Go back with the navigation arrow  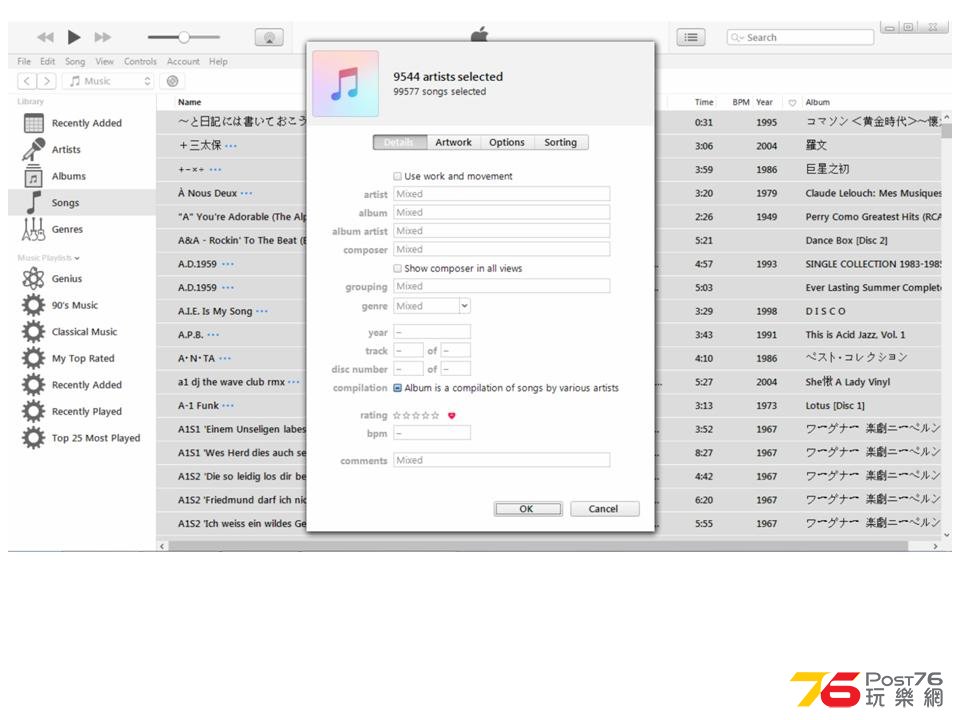pos(27,81)
